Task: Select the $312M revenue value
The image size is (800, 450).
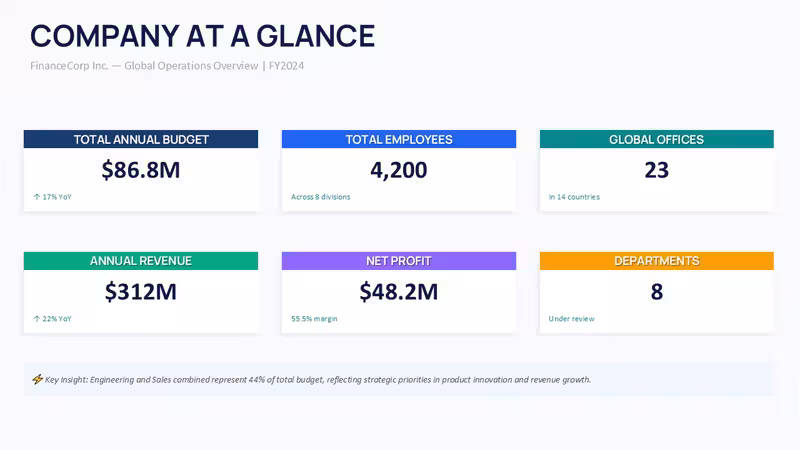Action: (141, 292)
